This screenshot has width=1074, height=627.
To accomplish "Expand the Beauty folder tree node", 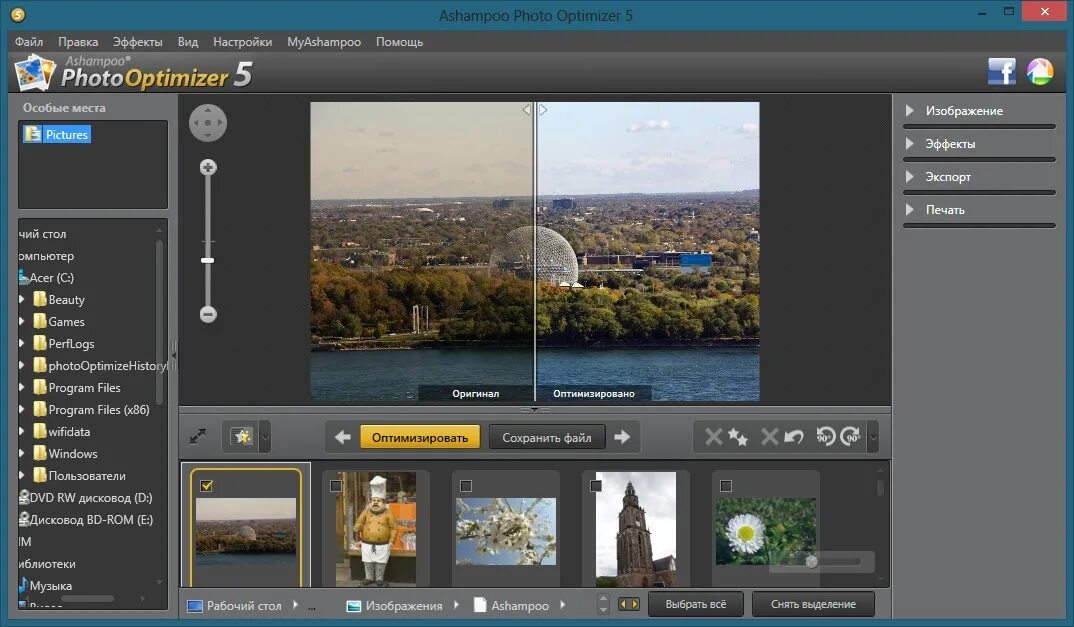I will click(22, 299).
